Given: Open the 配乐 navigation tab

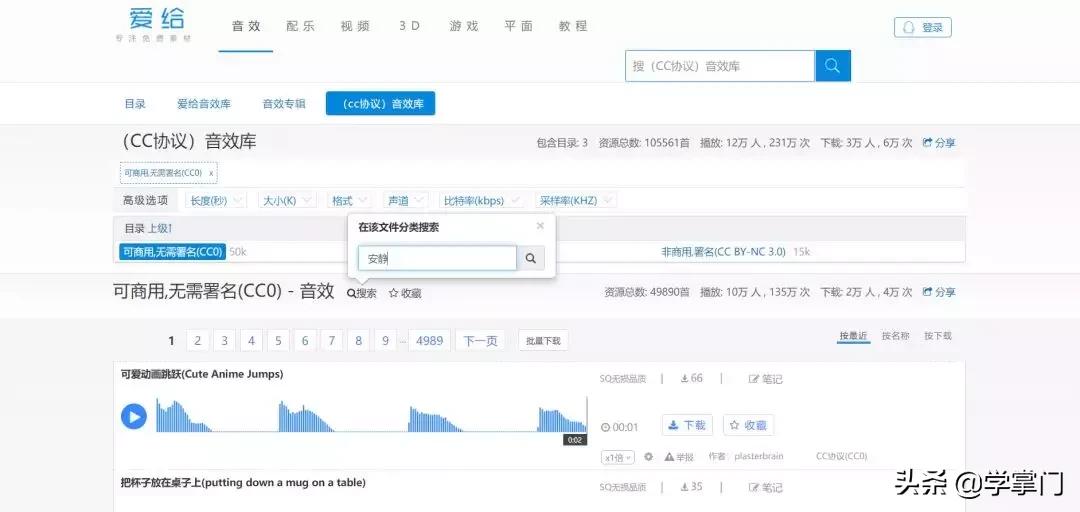Looking at the screenshot, I should click(x=300, y=26).
